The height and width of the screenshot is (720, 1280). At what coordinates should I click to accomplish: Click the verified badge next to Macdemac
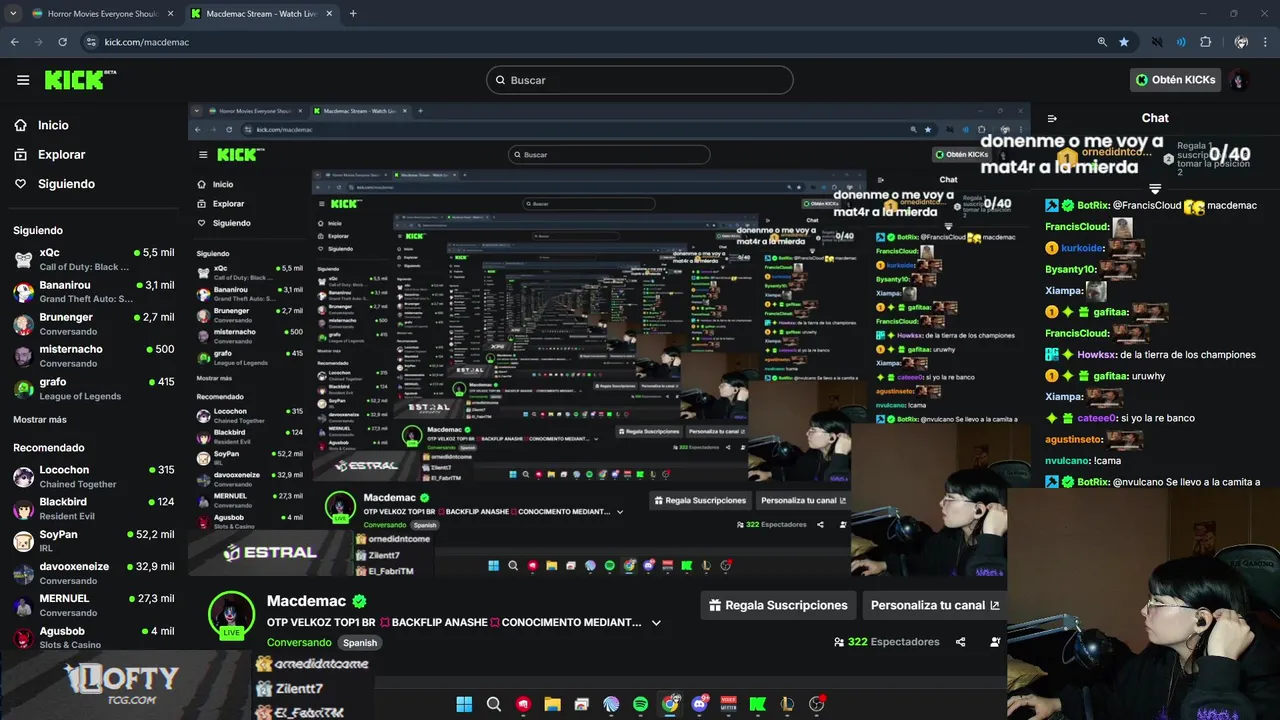pyautogui.click(x=359, y=601)
